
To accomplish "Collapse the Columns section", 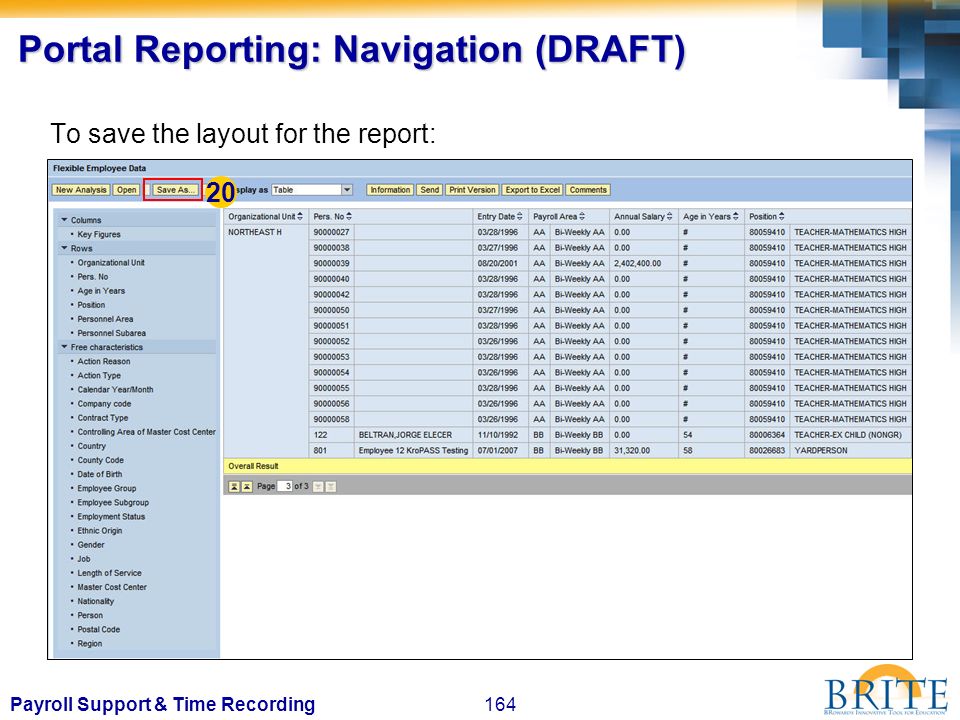I will (x=64, y=220).
